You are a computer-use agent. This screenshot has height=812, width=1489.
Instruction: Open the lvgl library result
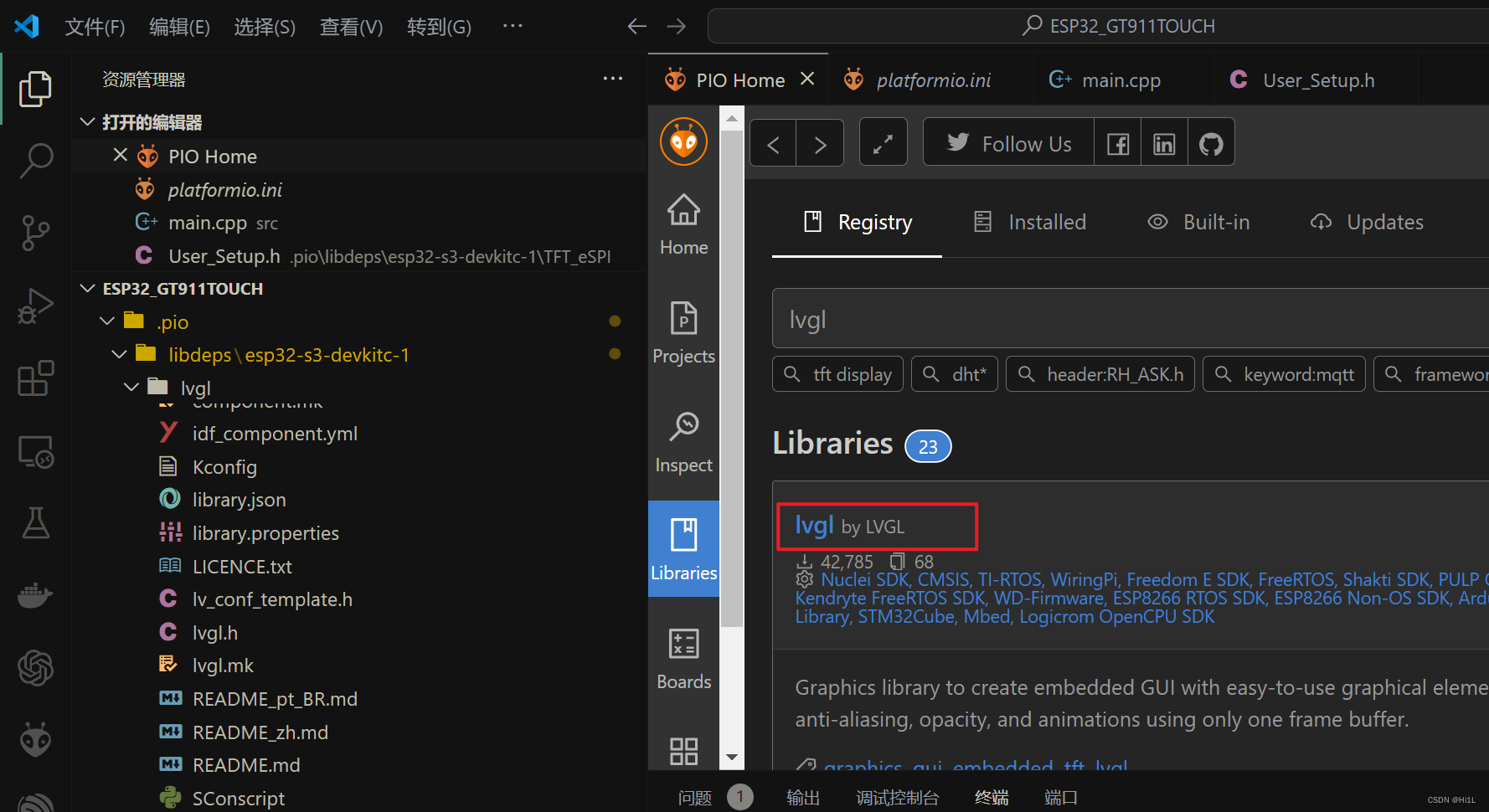814,525
